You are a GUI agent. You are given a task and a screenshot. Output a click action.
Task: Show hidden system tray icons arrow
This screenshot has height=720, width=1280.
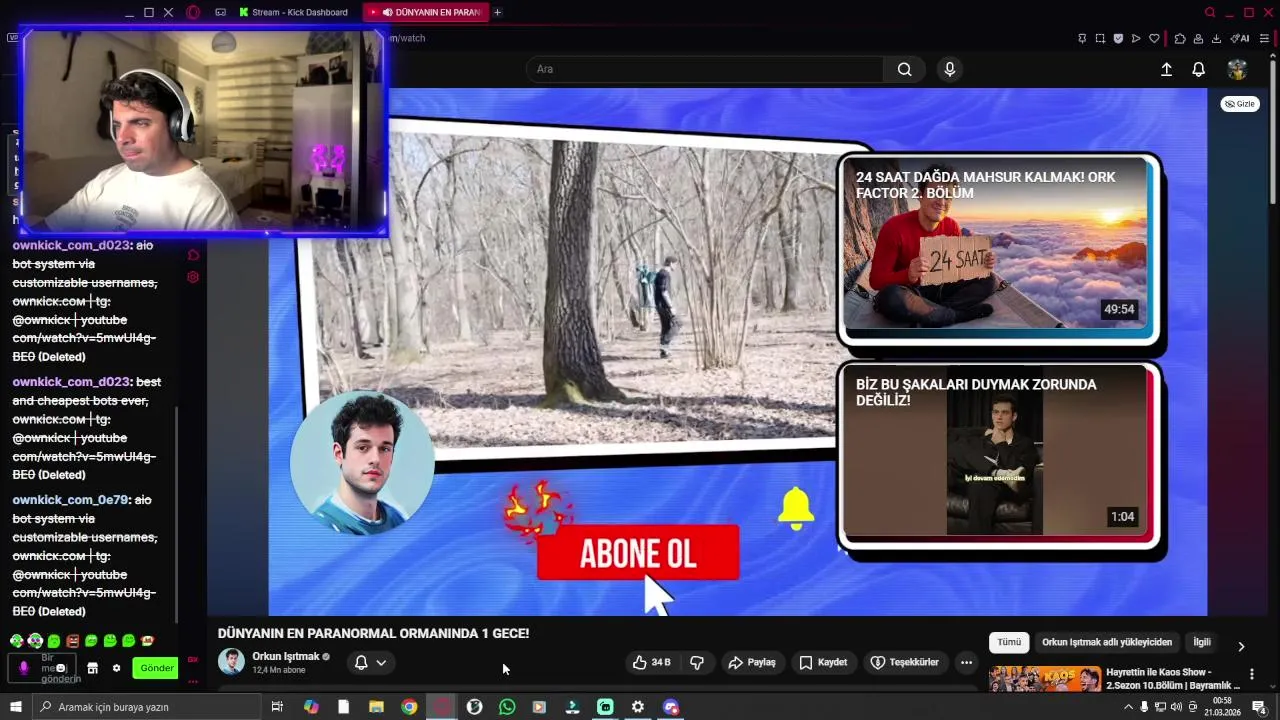click(x=1129, y=707)
